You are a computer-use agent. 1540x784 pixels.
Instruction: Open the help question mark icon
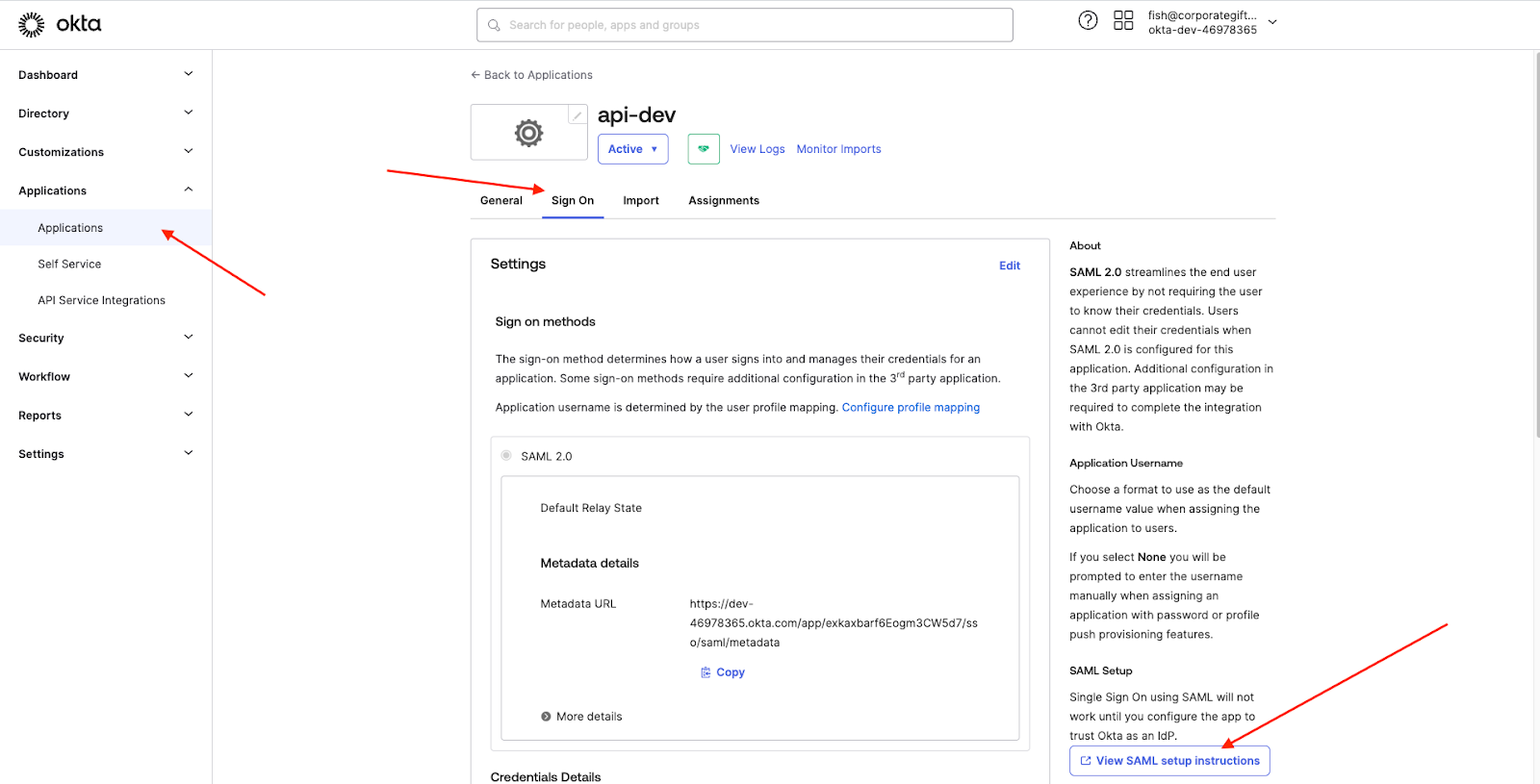tap(1088, 21)
